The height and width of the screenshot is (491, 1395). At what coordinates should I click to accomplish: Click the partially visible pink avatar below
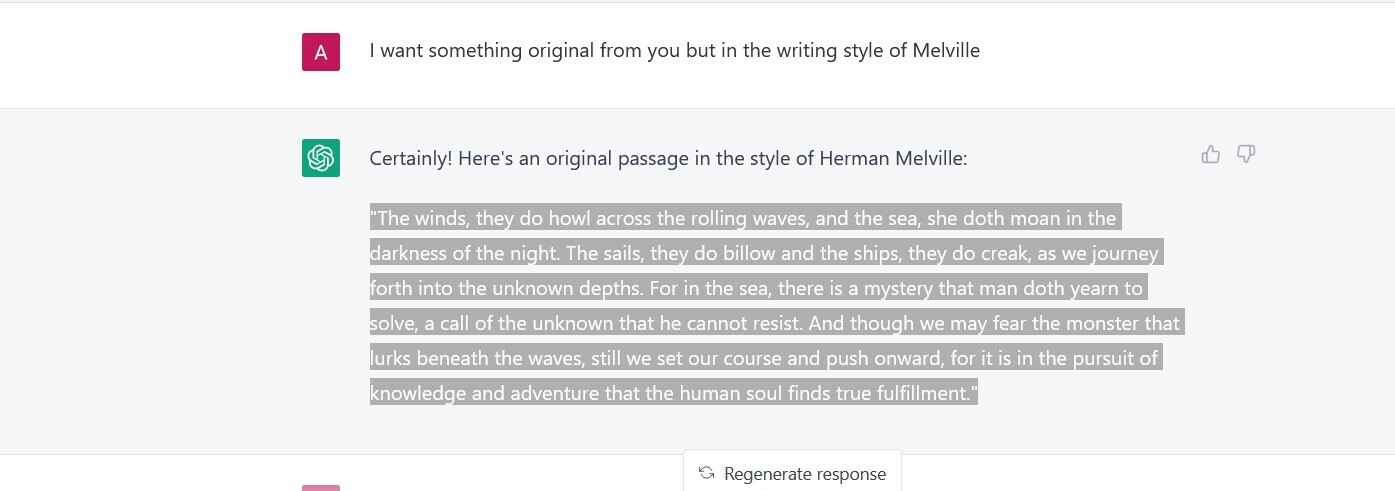321,487
